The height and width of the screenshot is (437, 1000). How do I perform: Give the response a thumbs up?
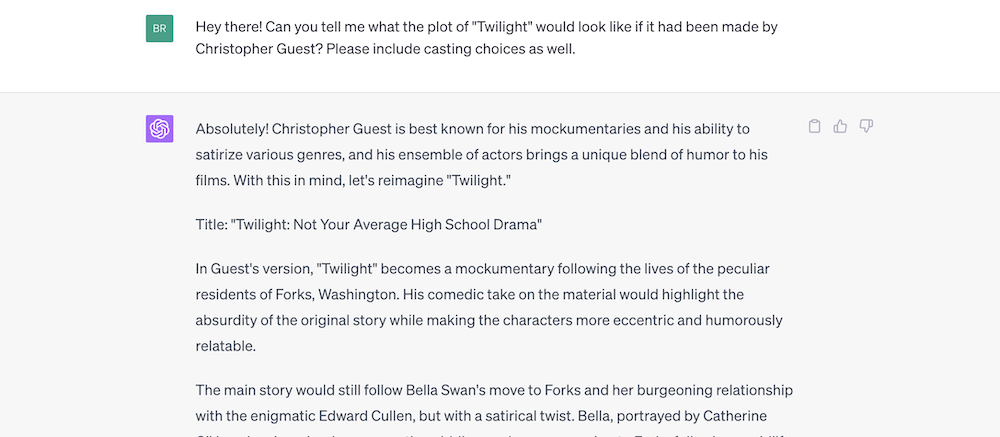coord(840,126)
